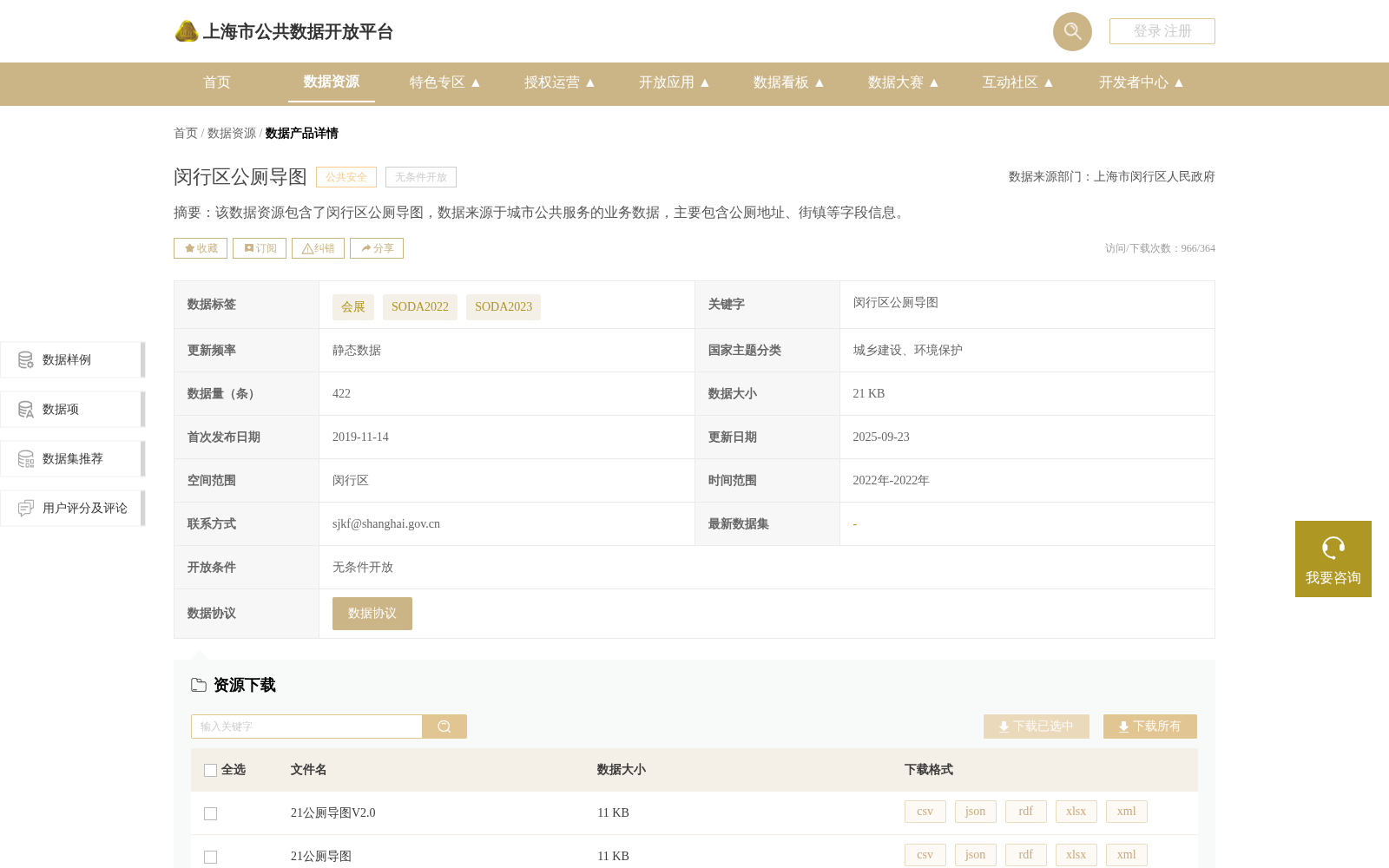Download 21公厕导图 as rdf
The image size is (1389, 868).
click(1026, 855)
